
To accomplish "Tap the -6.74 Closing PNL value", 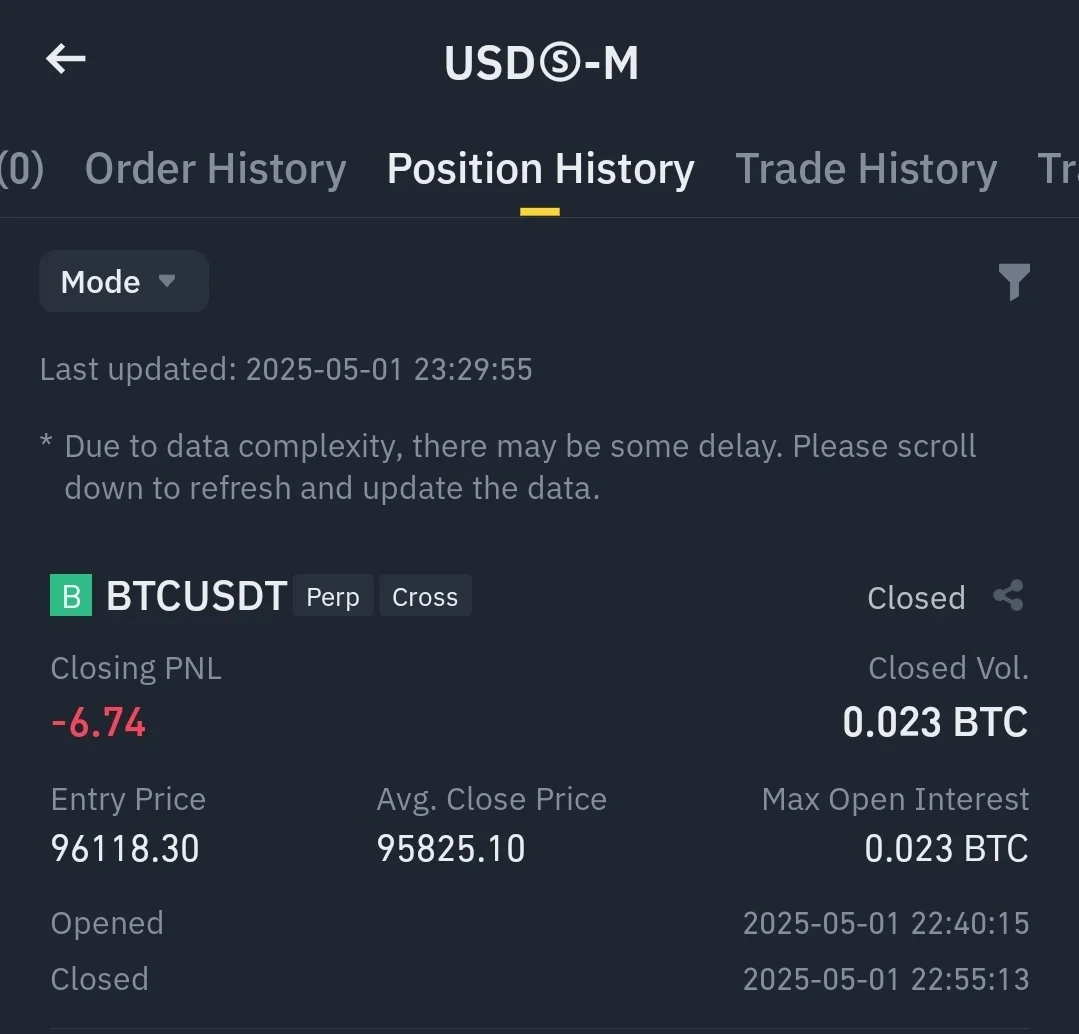I will click(98, 722).
